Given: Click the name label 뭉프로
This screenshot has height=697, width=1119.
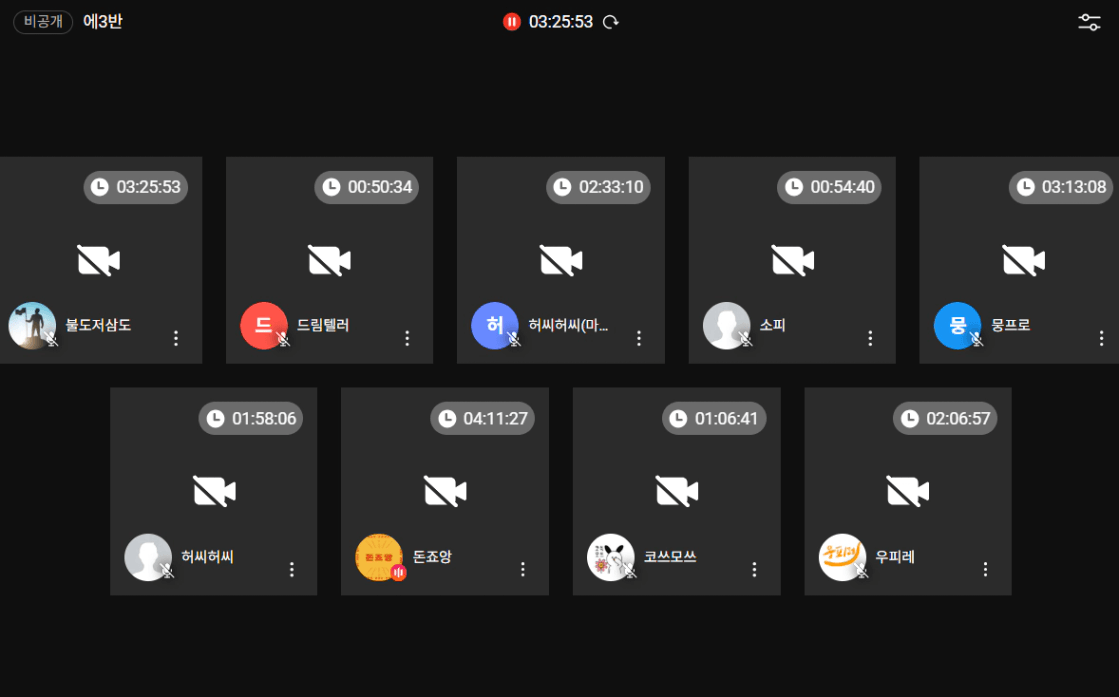Looking at the screenshot, I should click(x=1011, y=325).
